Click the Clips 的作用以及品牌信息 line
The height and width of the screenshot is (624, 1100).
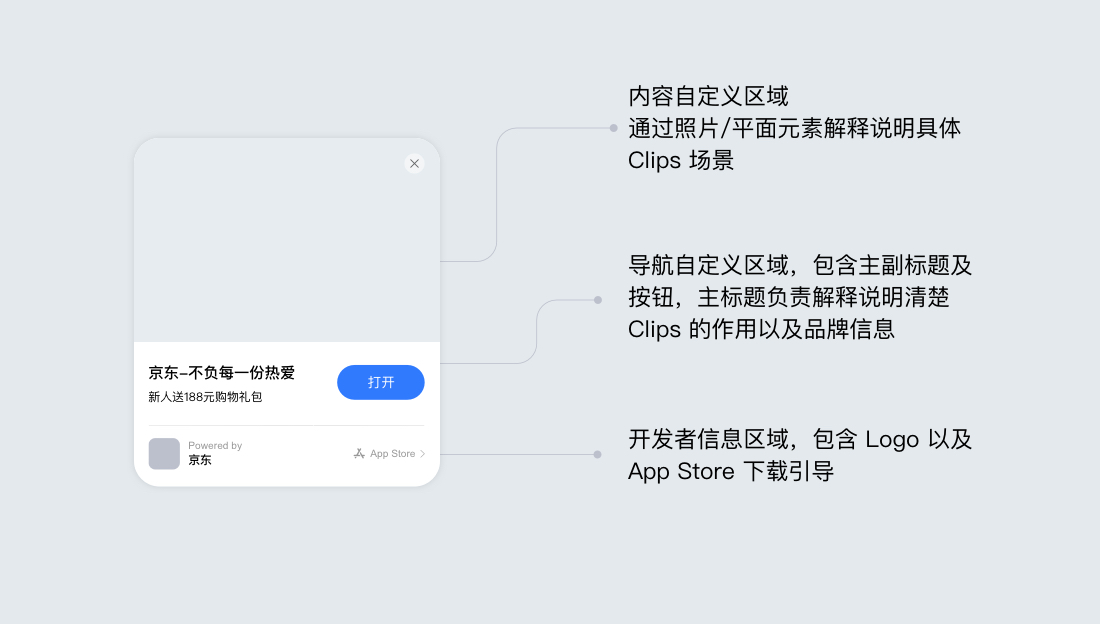(761, 329)
